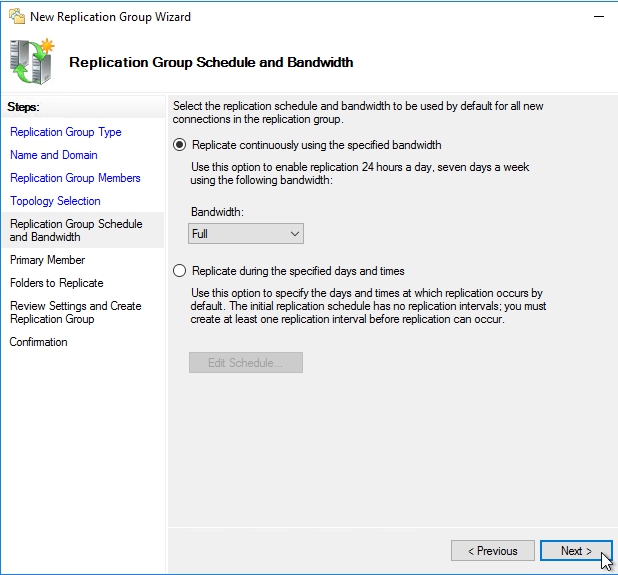
Task: Select Replicate during the specified days and times
Action: 180,271
